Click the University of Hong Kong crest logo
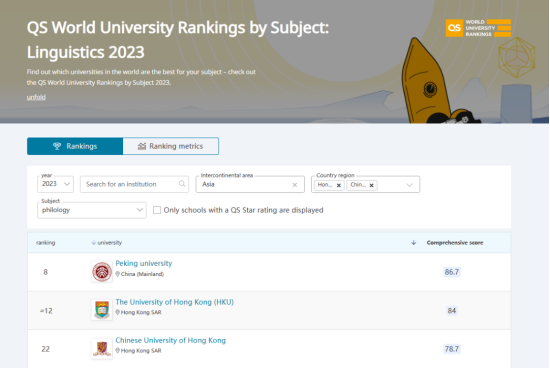 pyautogui.click(x=102, y=310)
